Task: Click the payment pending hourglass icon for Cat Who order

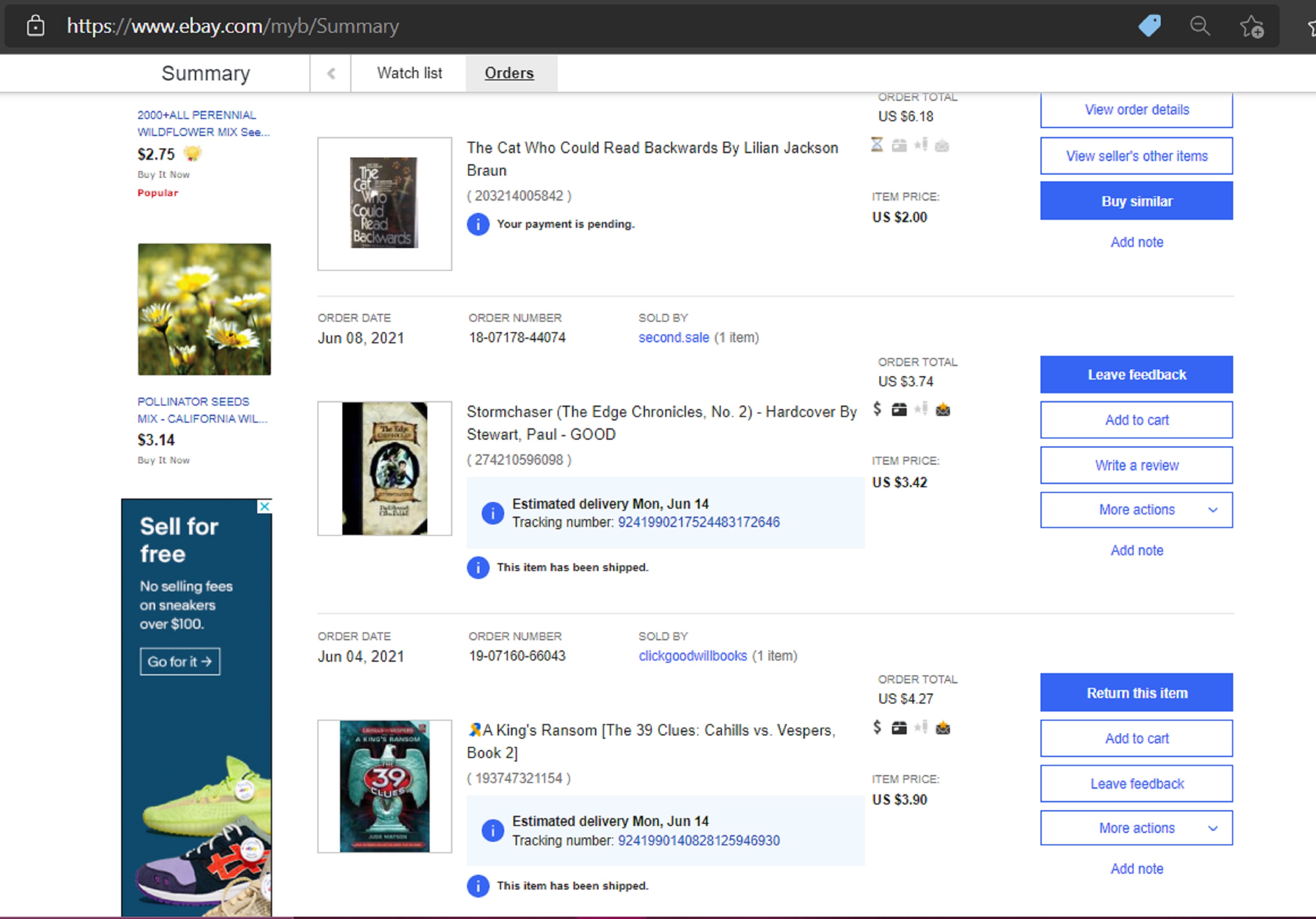Action: pos(877,144)
